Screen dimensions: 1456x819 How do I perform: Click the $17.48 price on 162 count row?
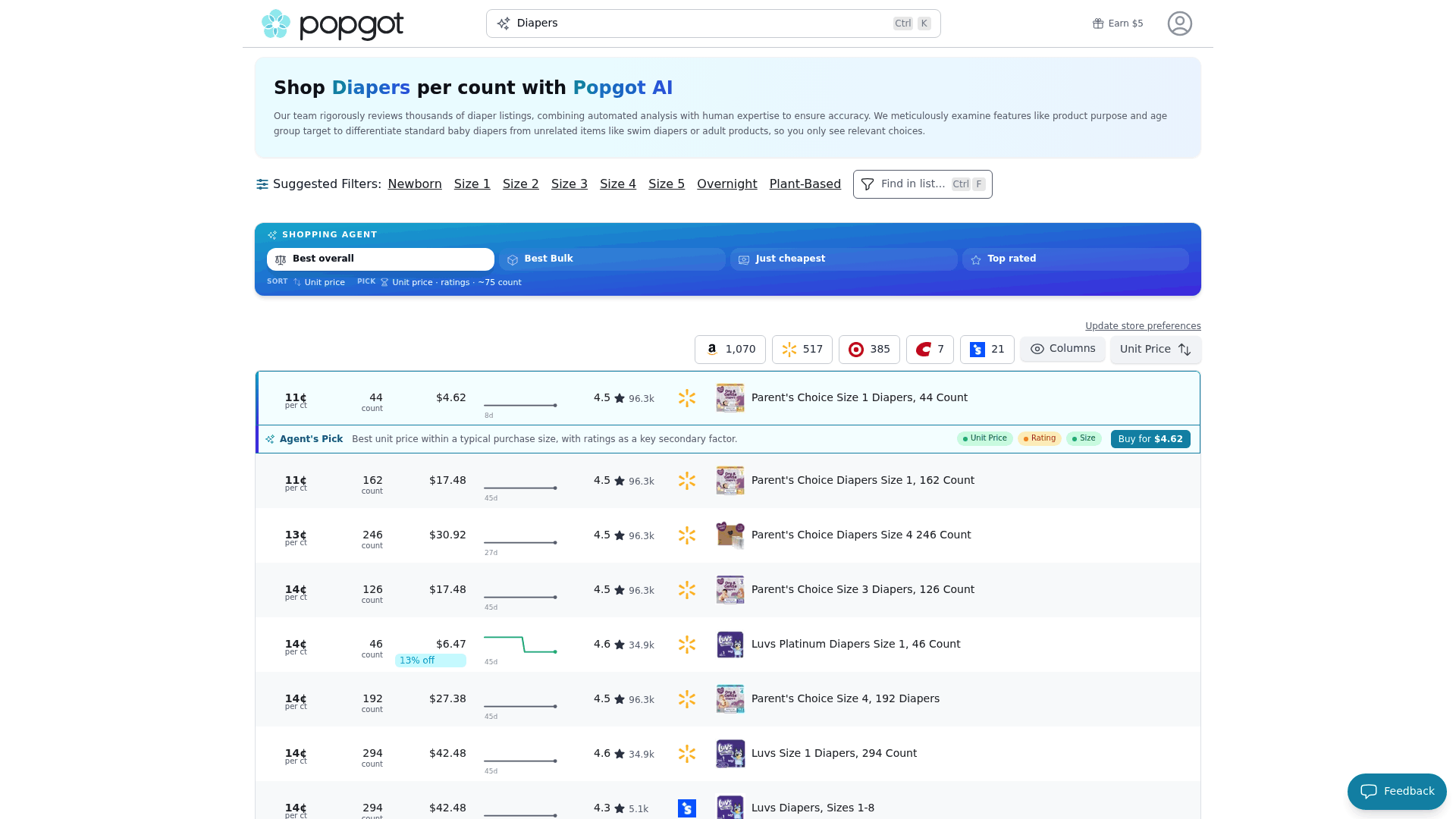(447, 480)
